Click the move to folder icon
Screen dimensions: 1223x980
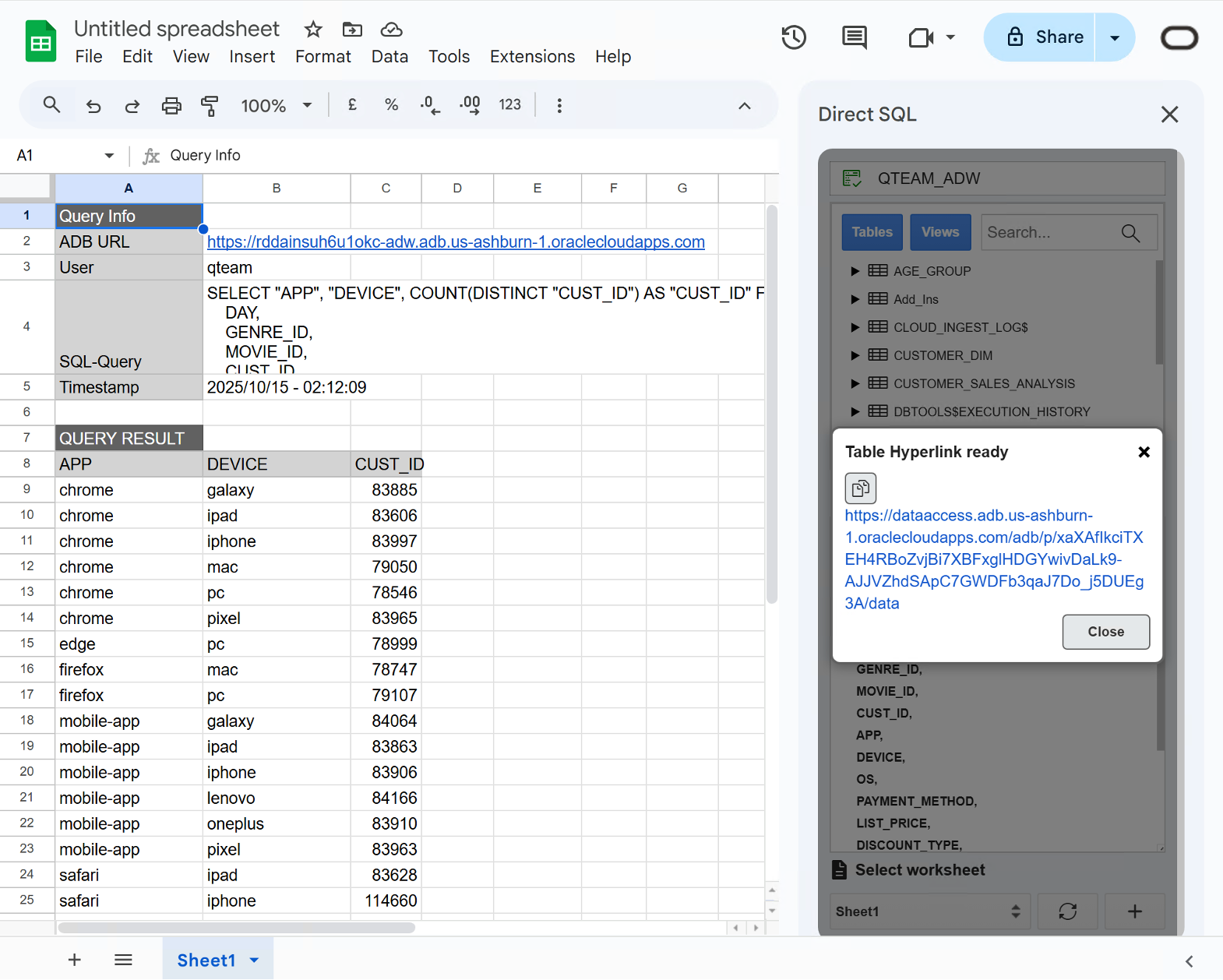pyautogui.click(x=352, y=30)
